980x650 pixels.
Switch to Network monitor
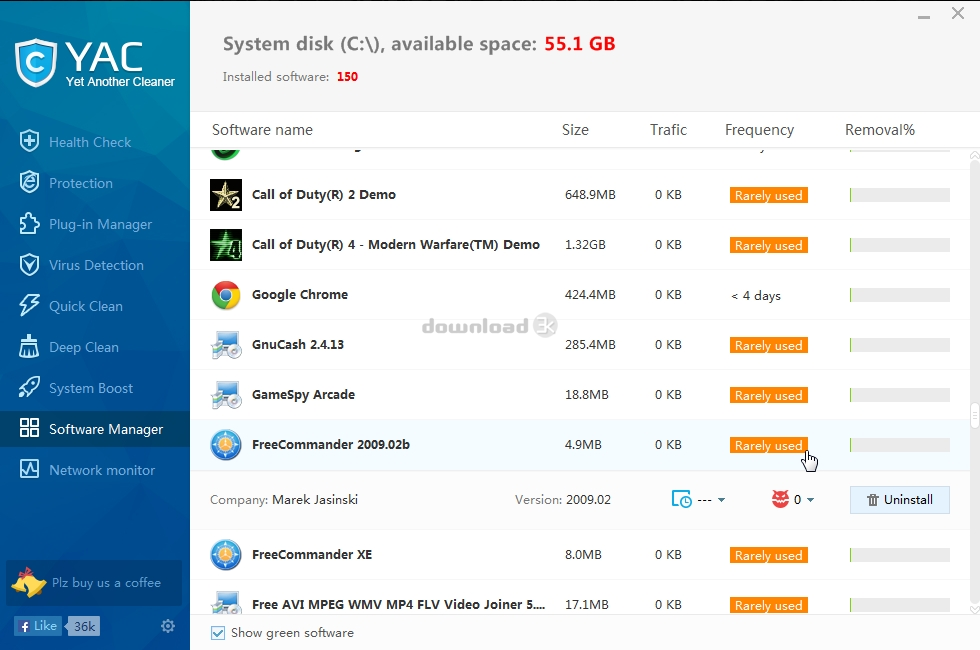coord(102,470)
